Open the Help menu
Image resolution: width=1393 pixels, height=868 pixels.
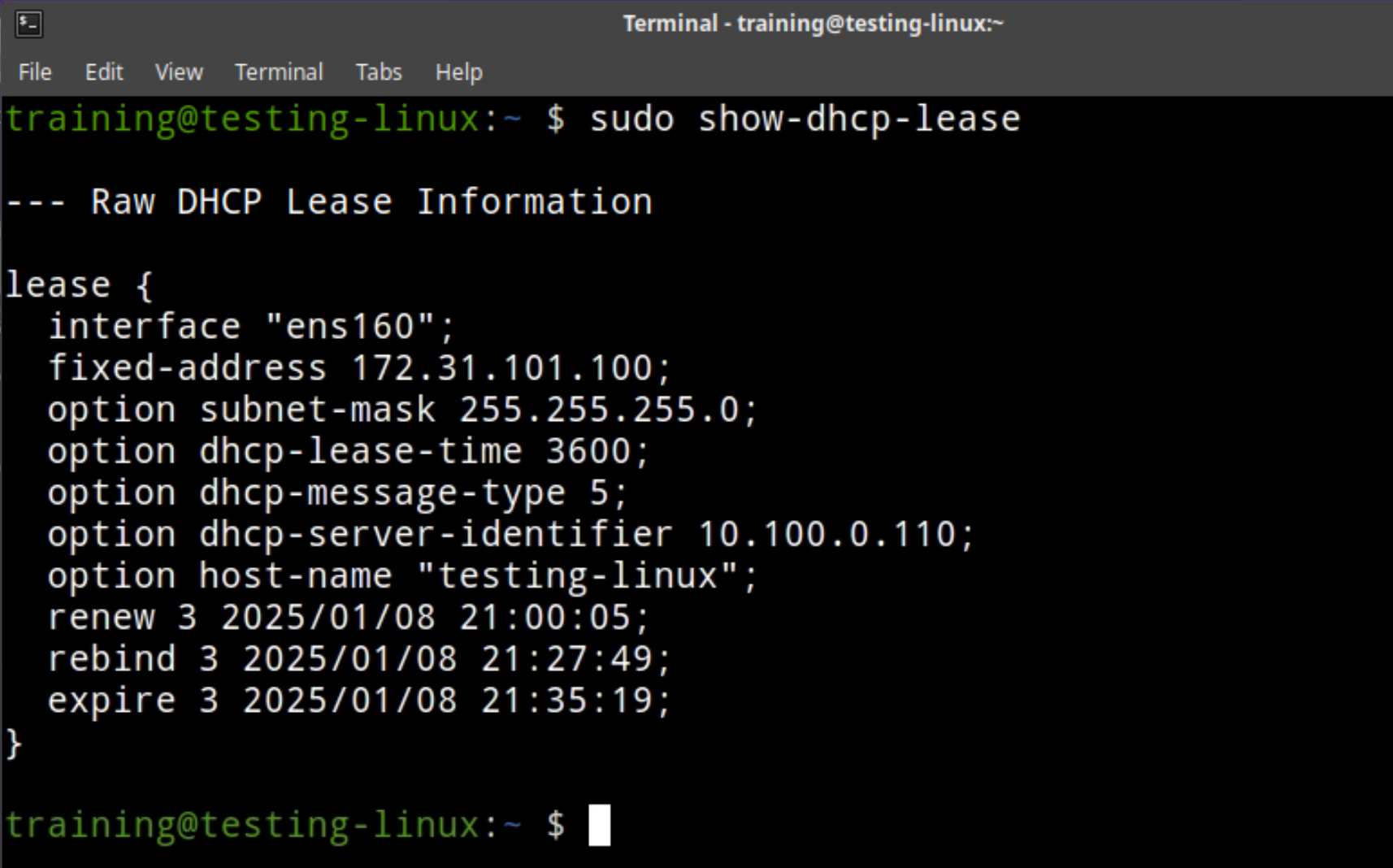point(458,72)
